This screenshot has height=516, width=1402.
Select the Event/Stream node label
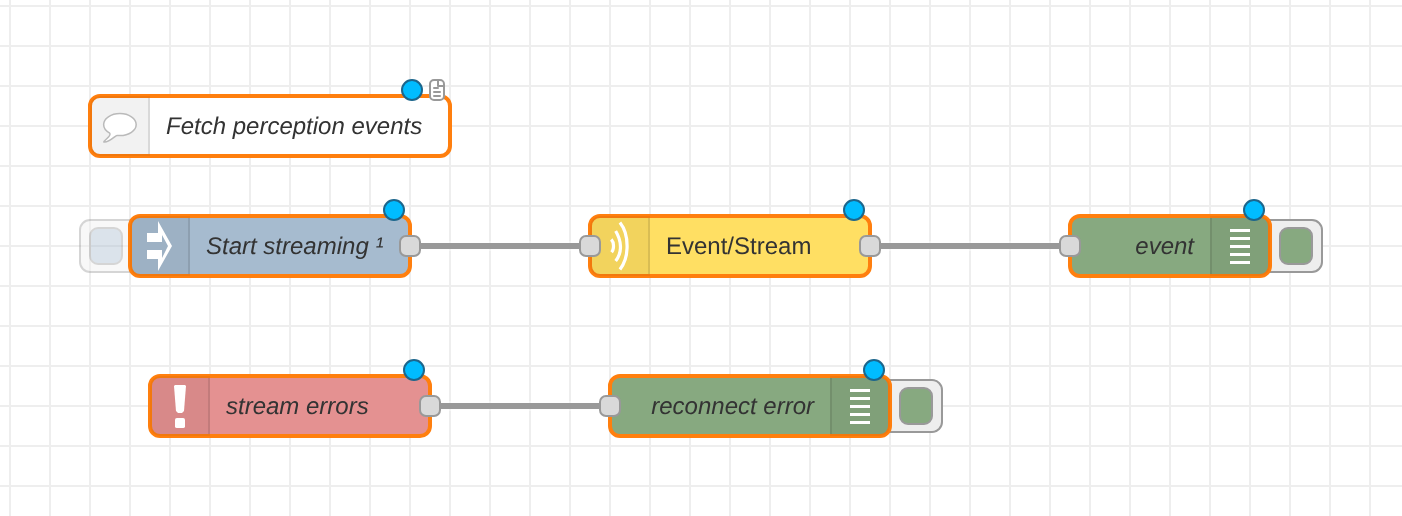pyautogui.click(x=738, y=246)
